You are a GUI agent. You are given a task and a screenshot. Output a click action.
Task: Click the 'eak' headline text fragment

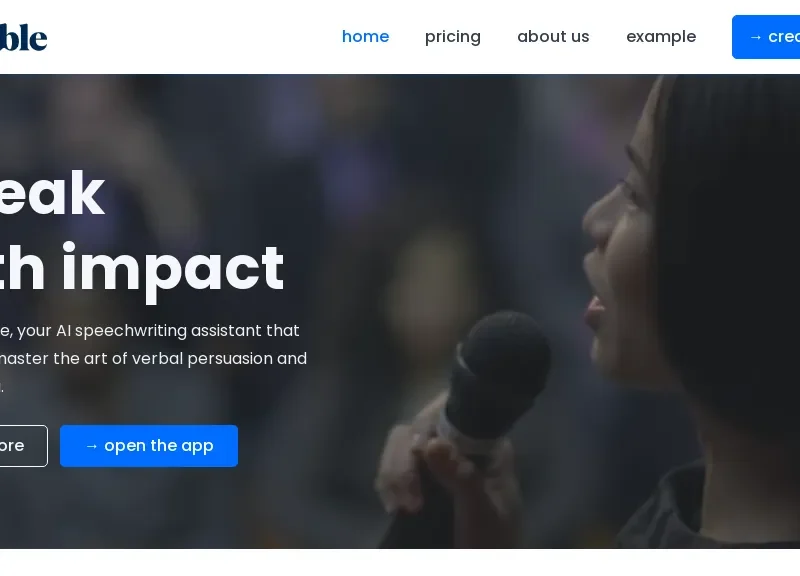[52, 193]
